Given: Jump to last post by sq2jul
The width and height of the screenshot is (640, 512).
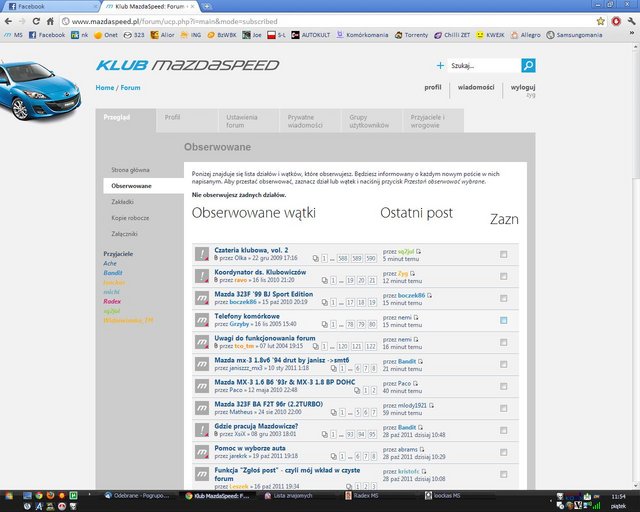Looking at the screenshot, I should click(418, 252).
